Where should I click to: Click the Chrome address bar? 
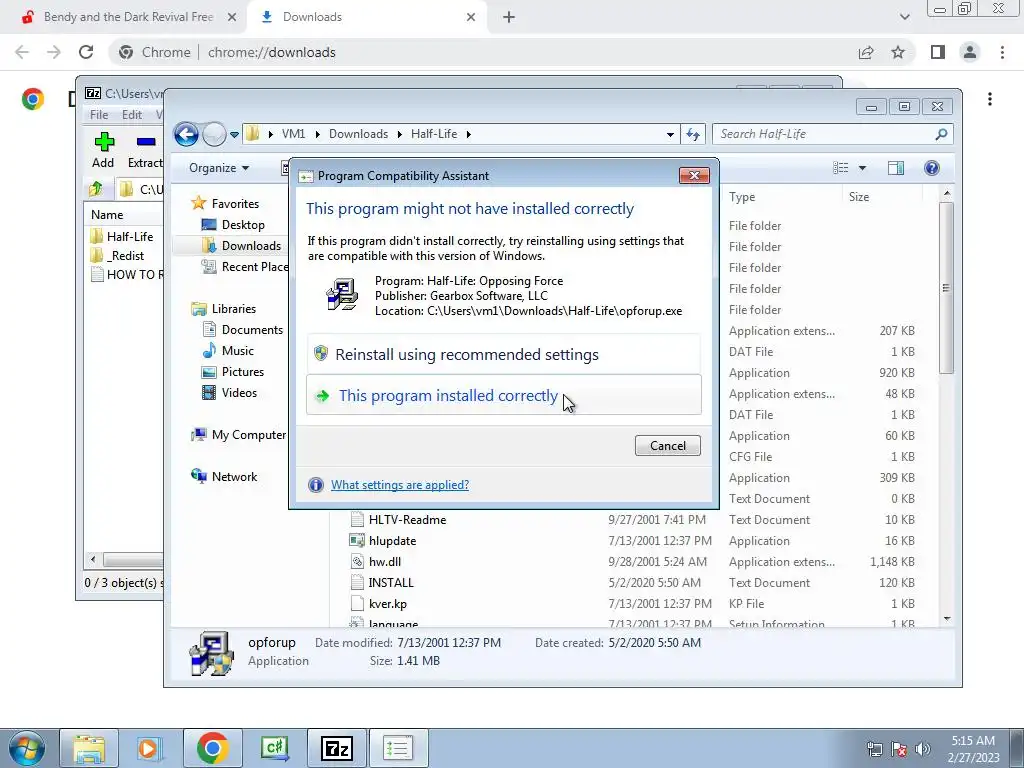pos(483,52)
